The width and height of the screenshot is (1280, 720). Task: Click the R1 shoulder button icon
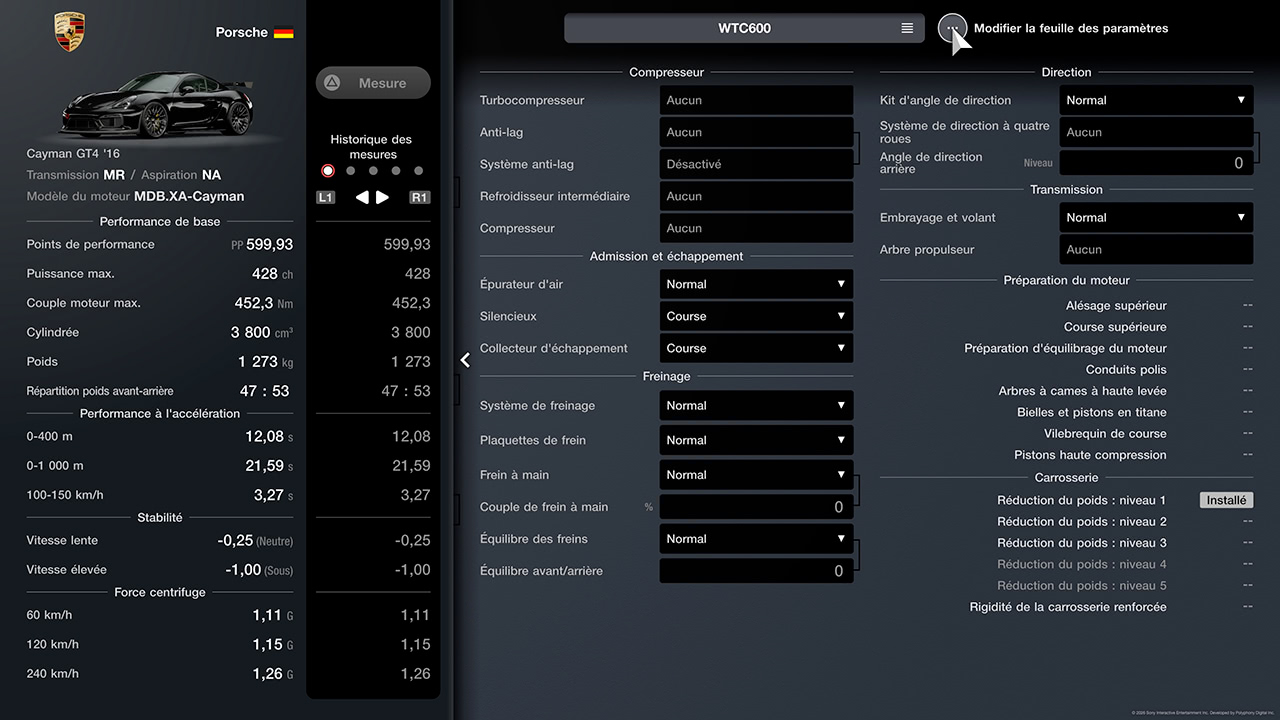[419, 197]
